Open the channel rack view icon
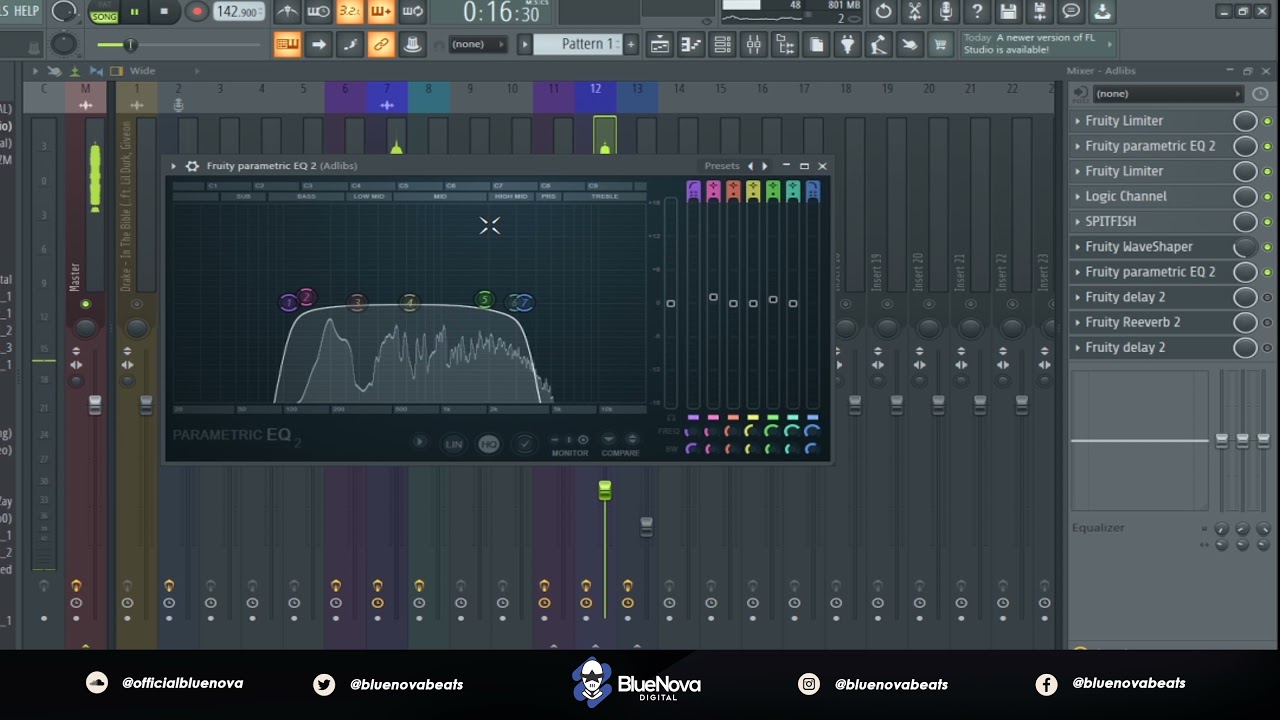1280x720 pixels. (722, 44)
